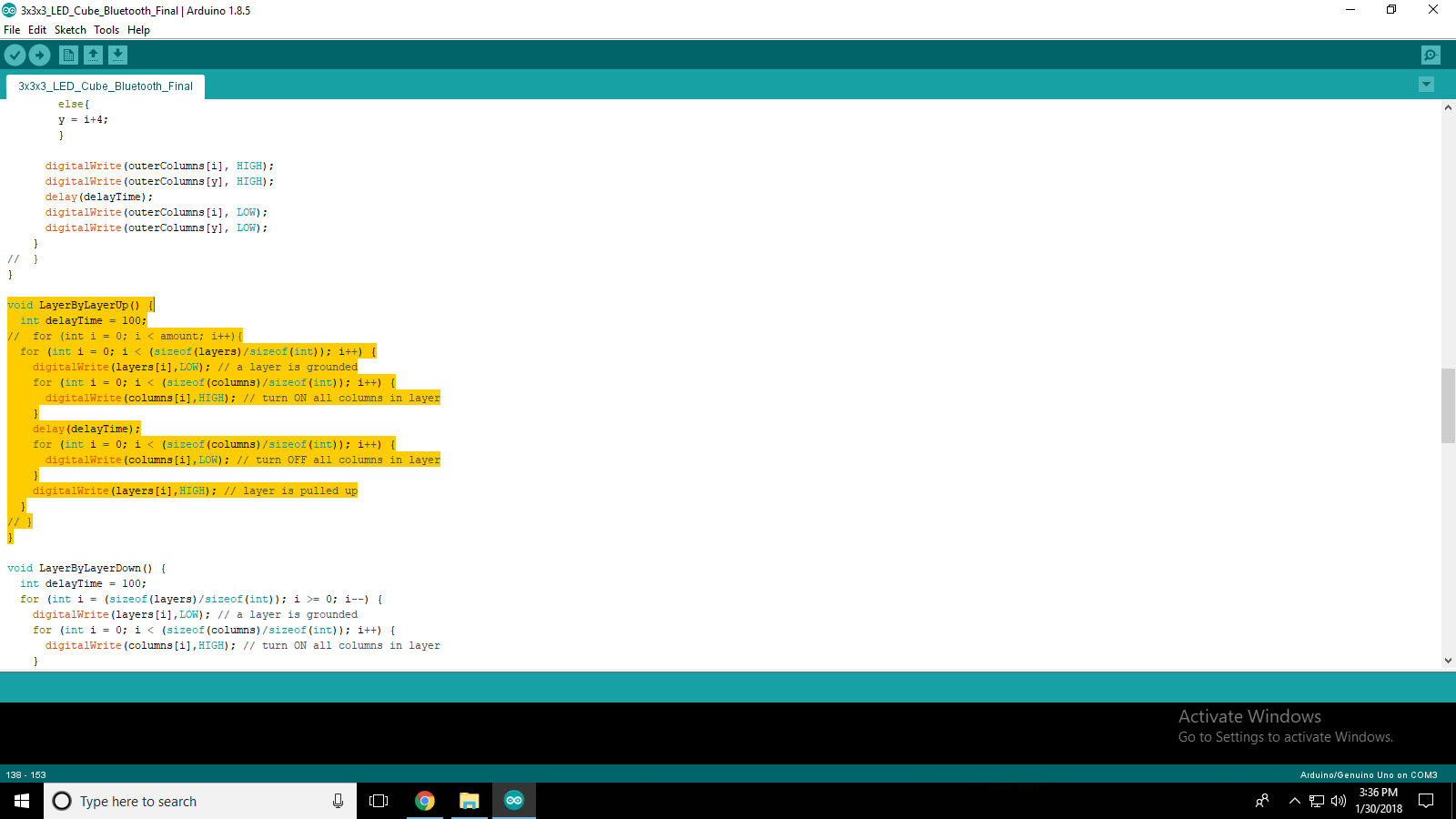
Task: Click 'int delayTime = 100;' in LayerByLayerDown
Action: click(83, 583)
